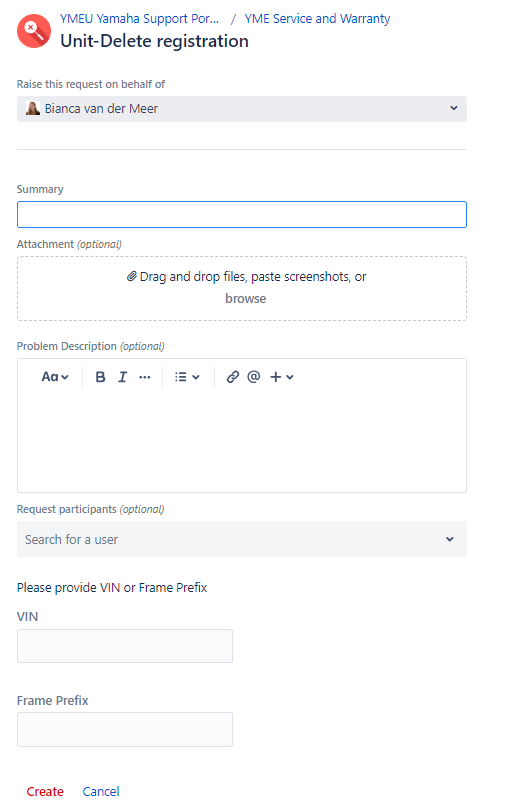Click the VIN text field
The height and width of the screenshot is (811, 508).
125,646
